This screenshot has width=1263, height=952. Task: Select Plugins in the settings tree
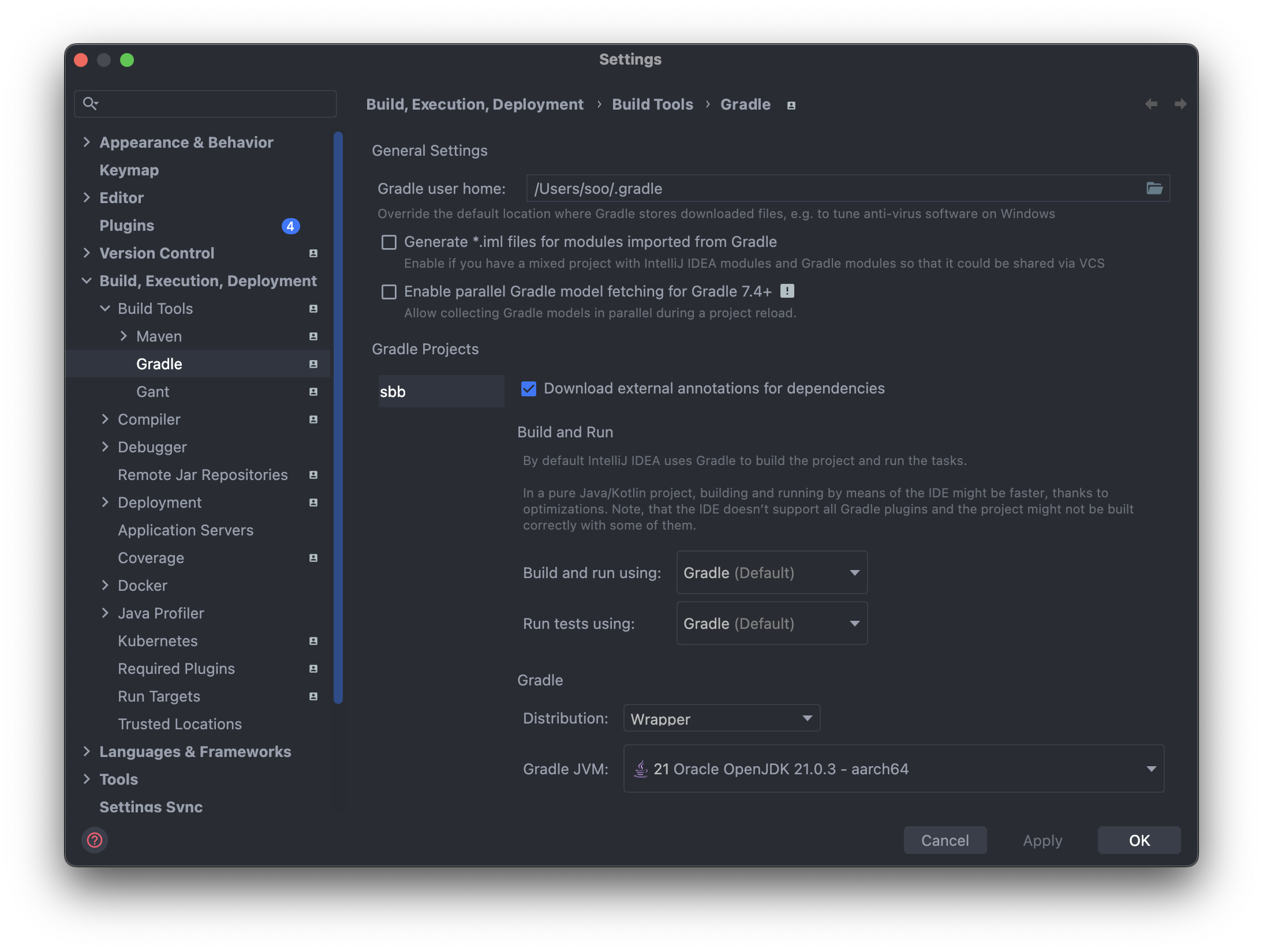[126, 226]
